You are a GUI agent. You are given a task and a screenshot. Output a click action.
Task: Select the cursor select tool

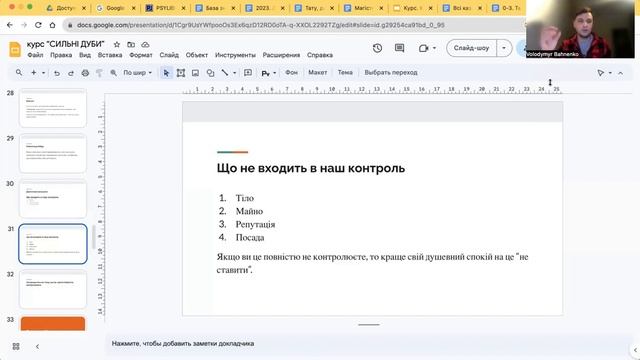pos(166,73)
